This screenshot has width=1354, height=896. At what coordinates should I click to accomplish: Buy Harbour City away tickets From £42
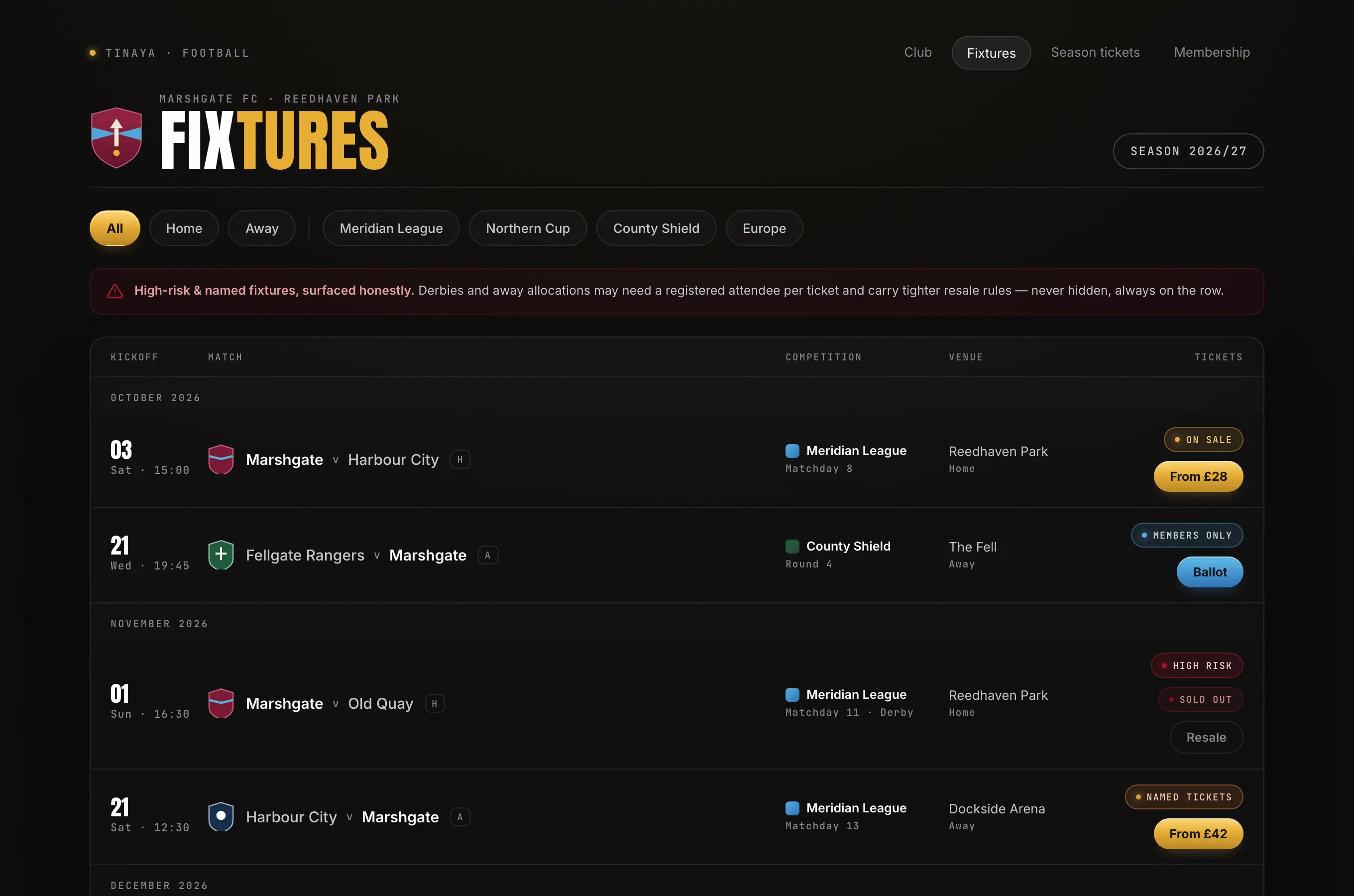[1198, 834]
